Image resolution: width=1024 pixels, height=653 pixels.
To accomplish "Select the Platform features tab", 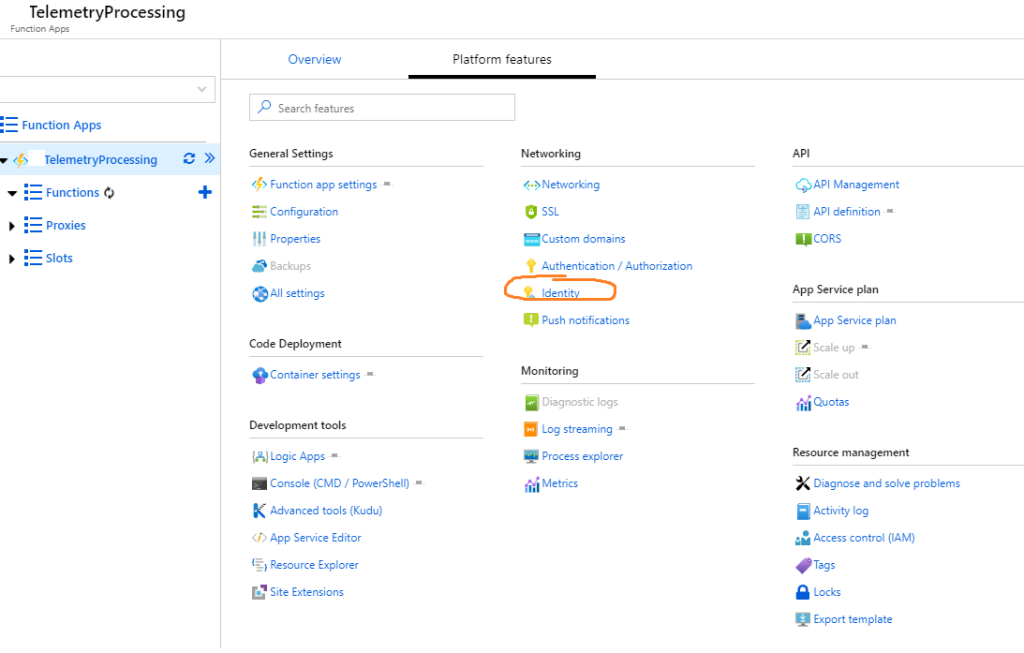I will pos(502,59).
